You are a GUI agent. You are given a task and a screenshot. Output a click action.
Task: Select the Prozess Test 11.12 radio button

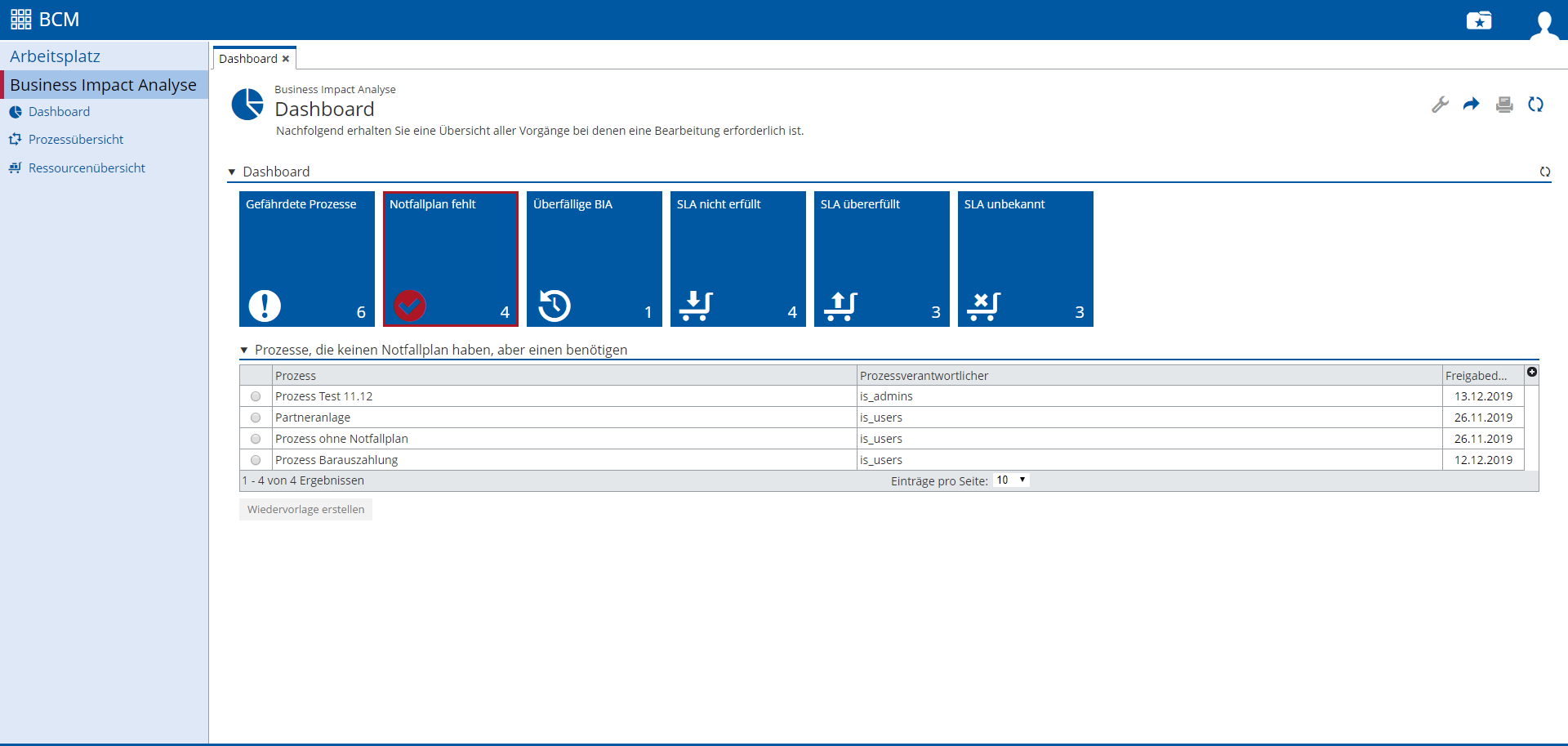pos(256,396)
